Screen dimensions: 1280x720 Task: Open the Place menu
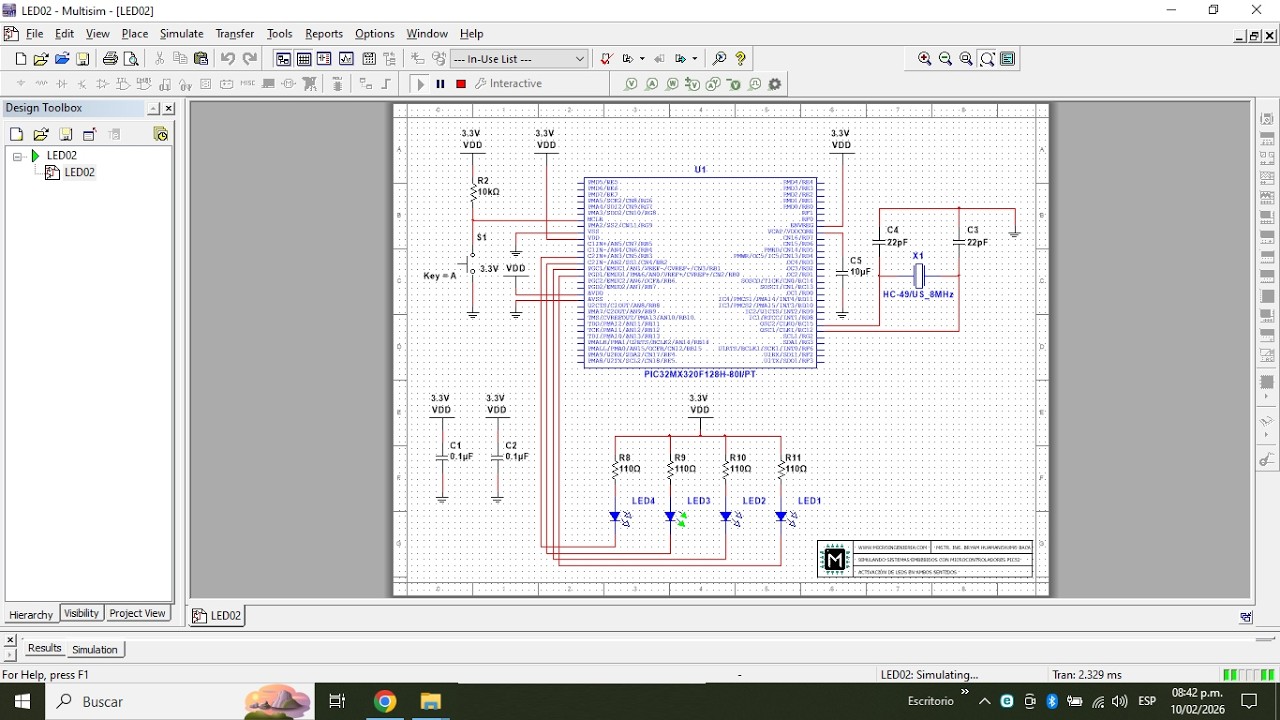point(135,34)
